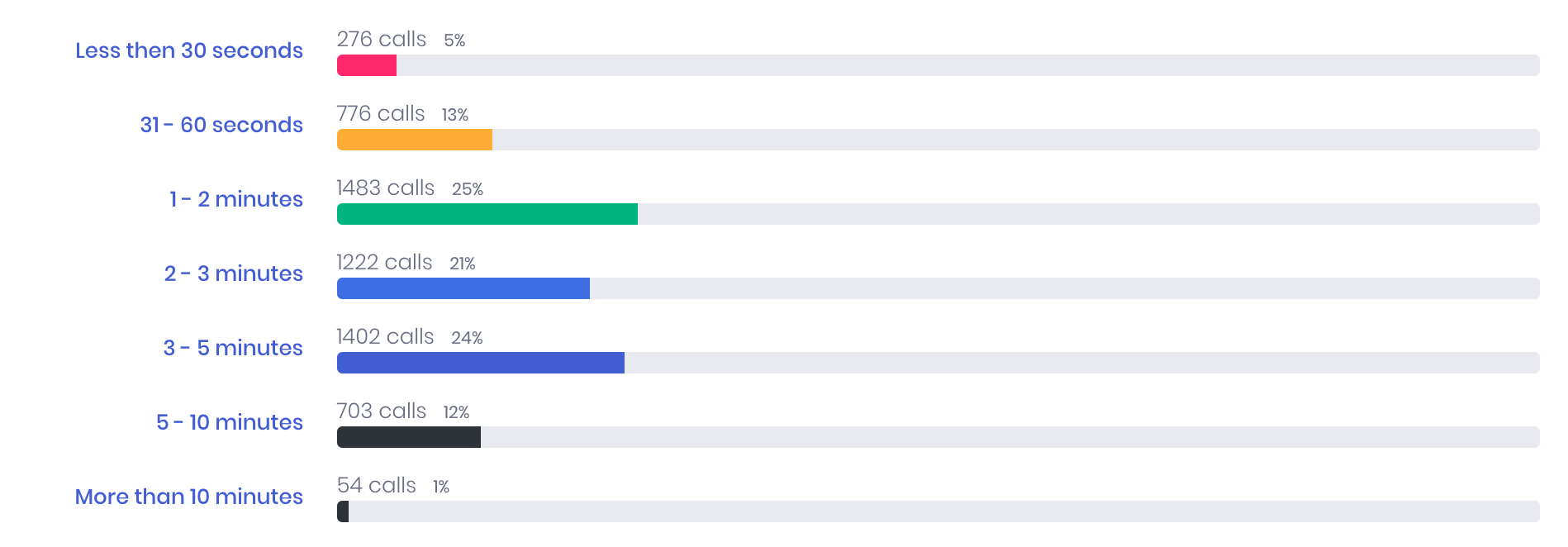Select the '1402 calls' count text
This screenshot has width=1568, height=547.
pos(385,336)
